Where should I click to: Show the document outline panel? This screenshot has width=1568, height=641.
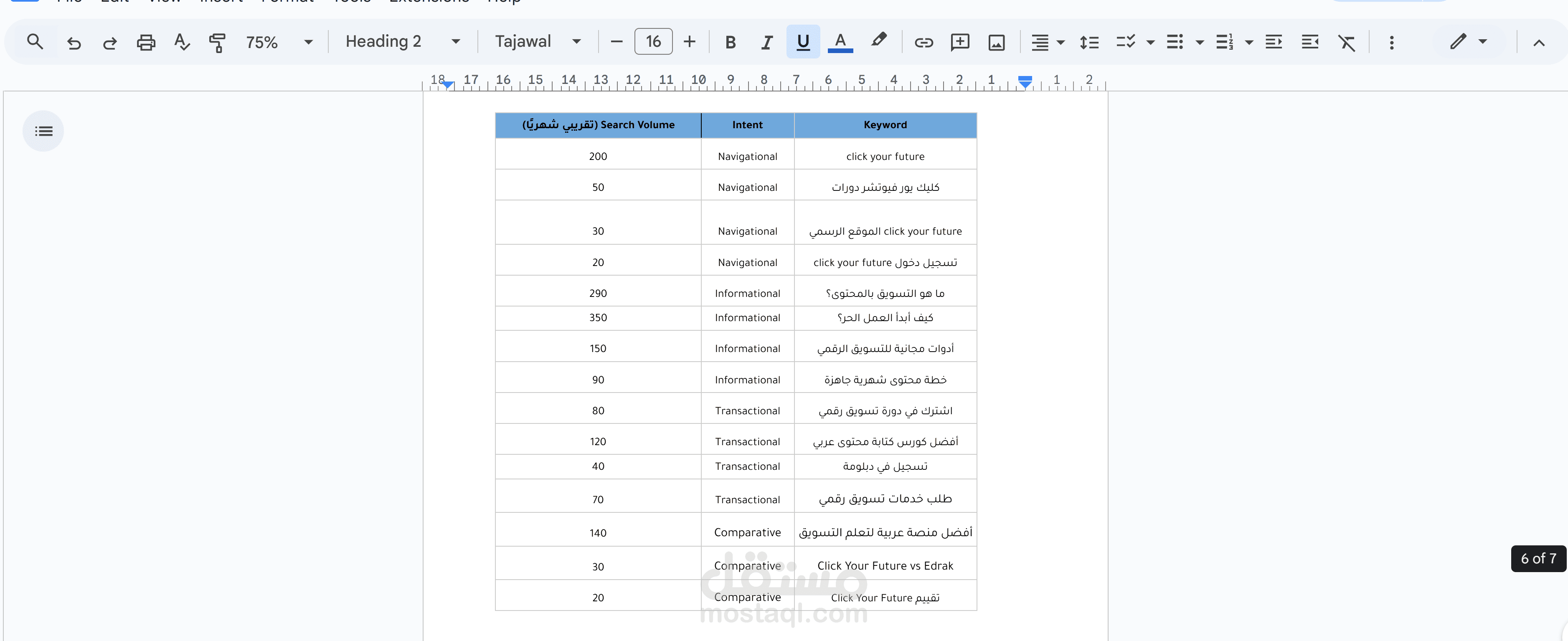(x=43, y=131)
